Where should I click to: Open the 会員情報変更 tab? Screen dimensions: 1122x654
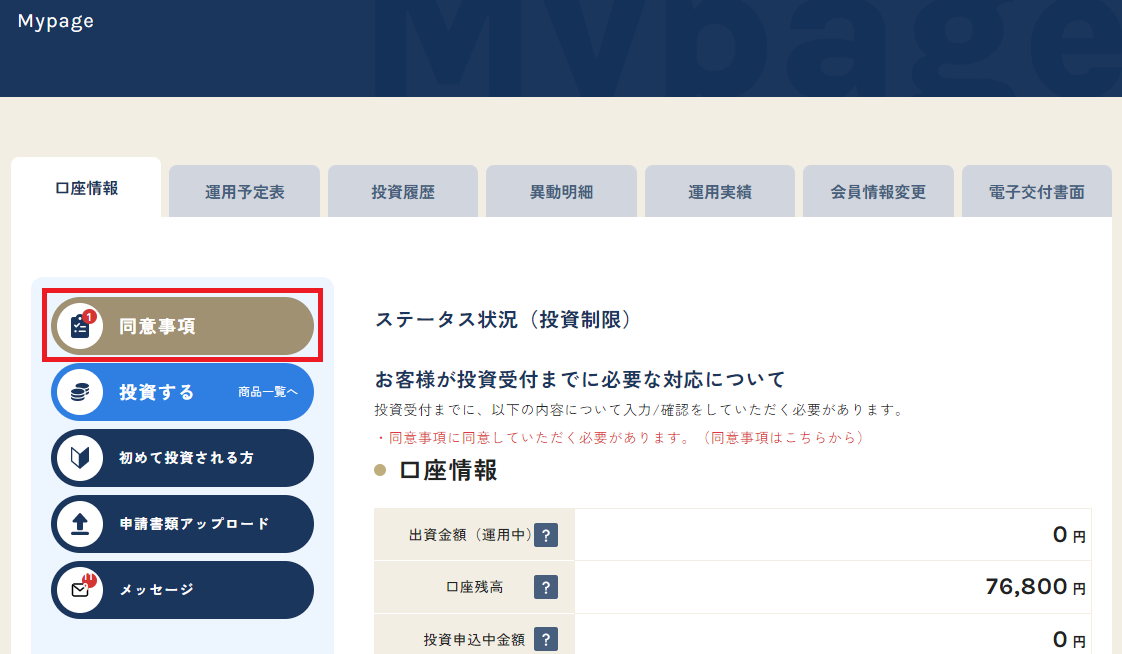coord(878,192)
